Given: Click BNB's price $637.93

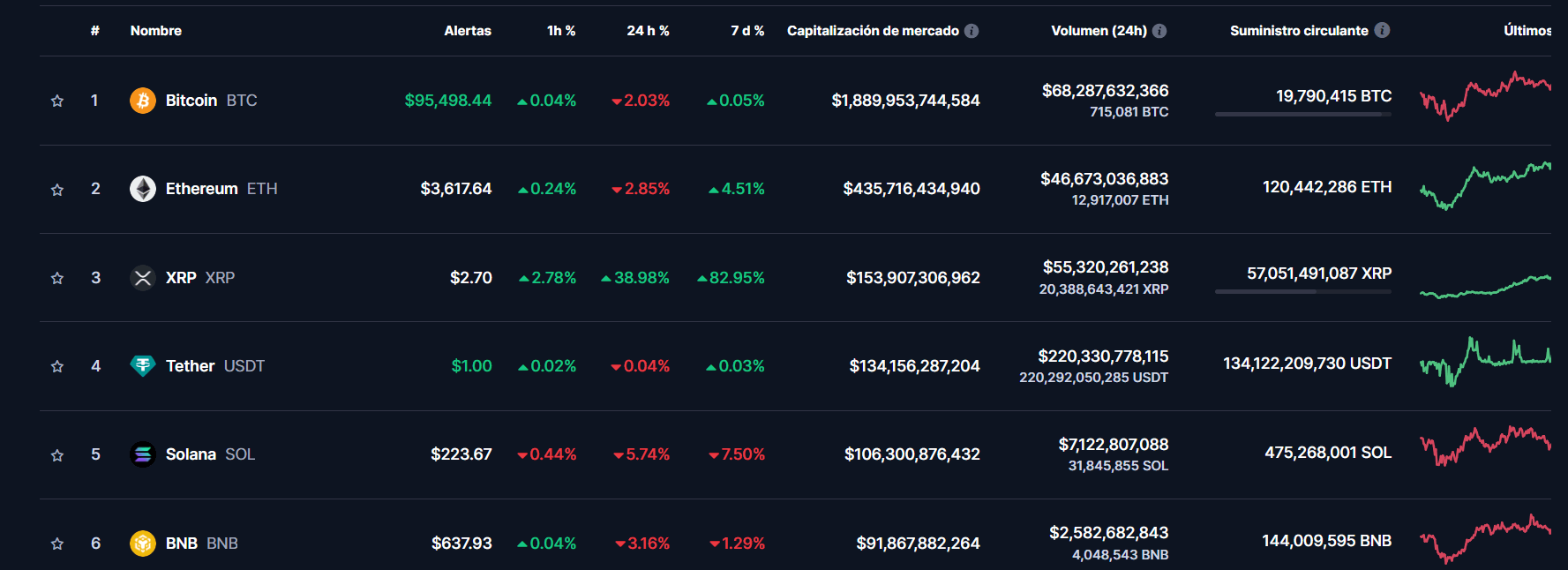Looking at the screenshot, I should [x=461, y=544].
